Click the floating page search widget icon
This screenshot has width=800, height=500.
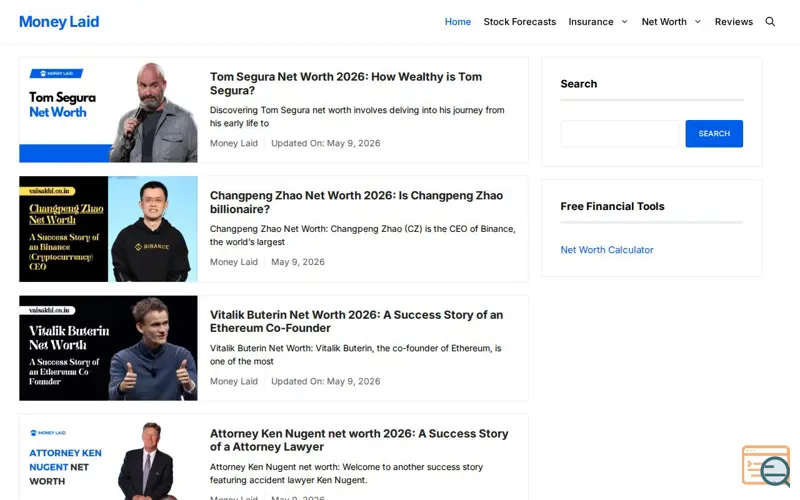coord(766,466)
